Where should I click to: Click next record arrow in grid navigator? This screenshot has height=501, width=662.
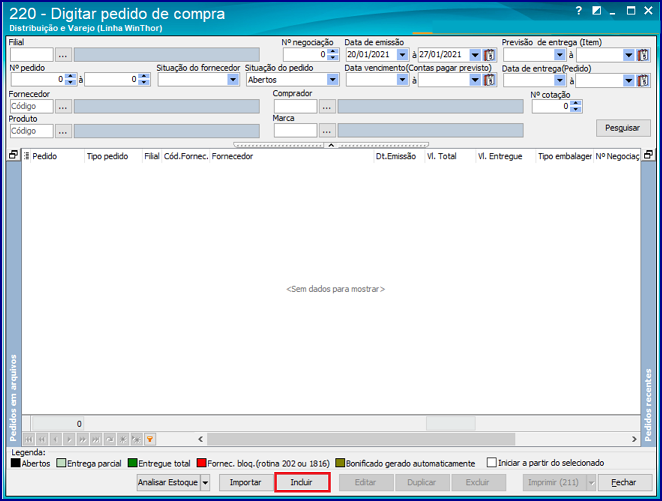coord(69,439)
